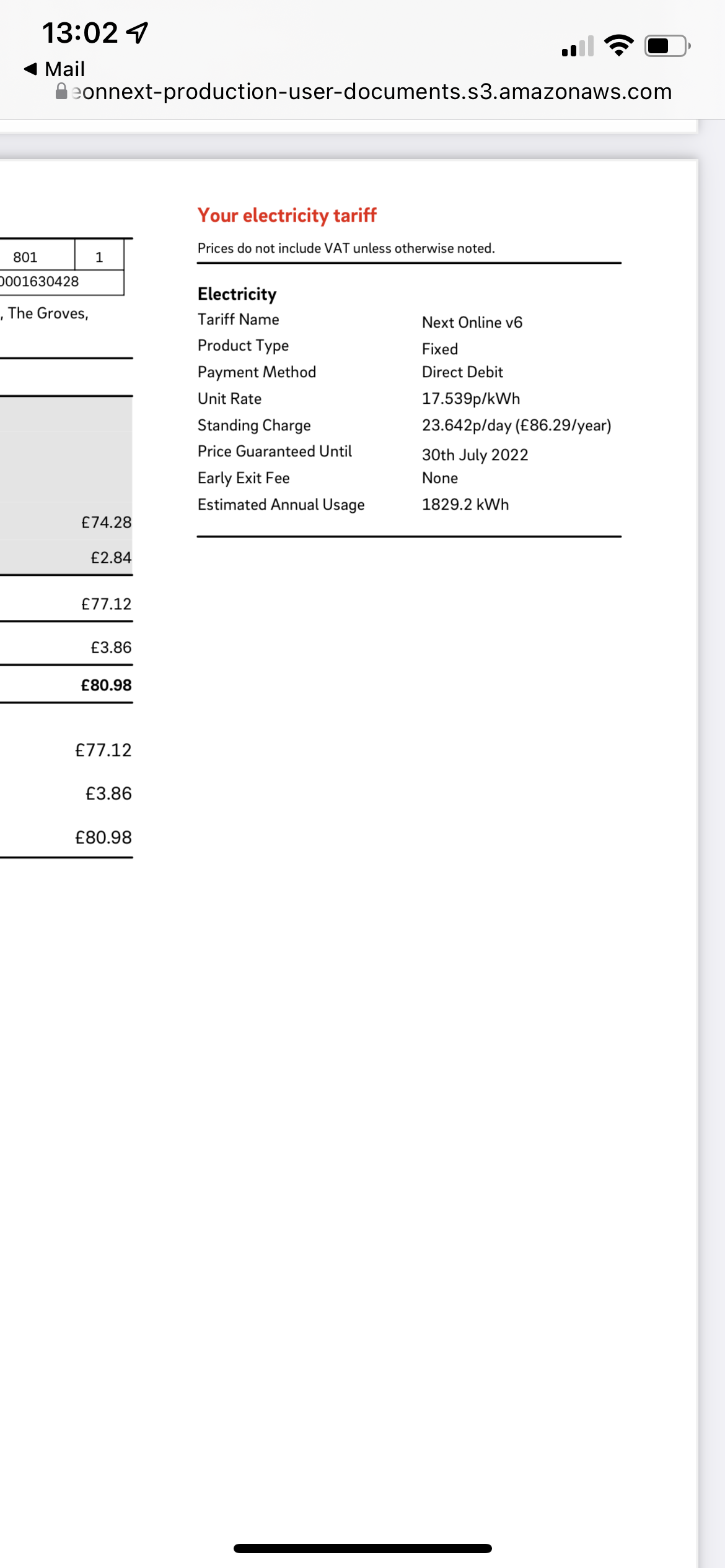Viewport: 725px width, 1568px height.
Task: Tap the battery indicator icon
Action: [x=667, y=46]
